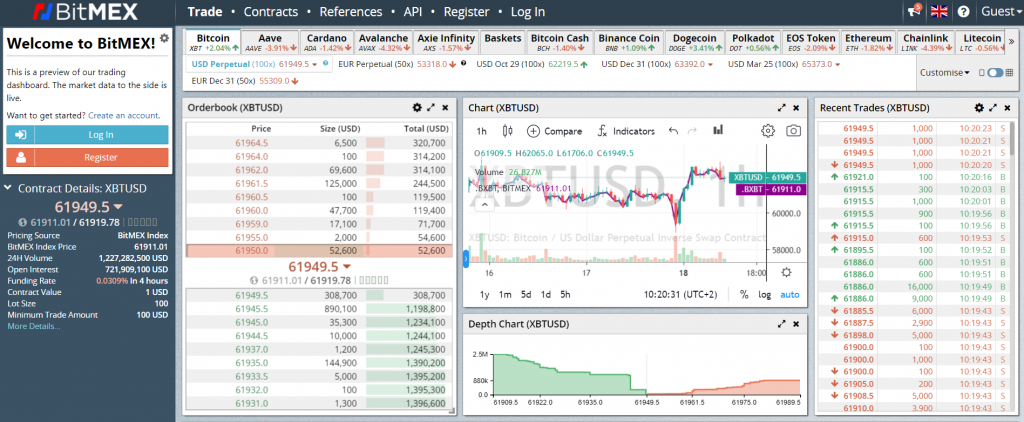Screen dimensions: 1024x422
Task: Set chart range to 5d
Action: 526,295
